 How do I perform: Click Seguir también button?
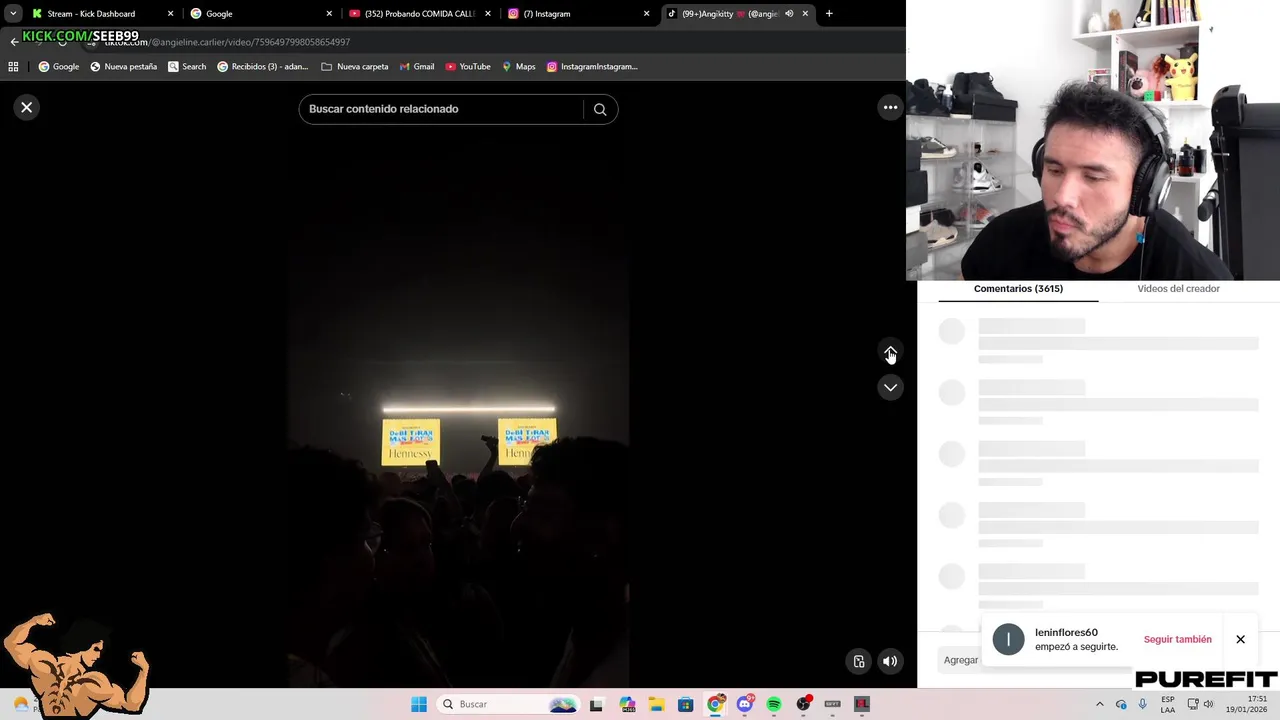coord(1177,639)
